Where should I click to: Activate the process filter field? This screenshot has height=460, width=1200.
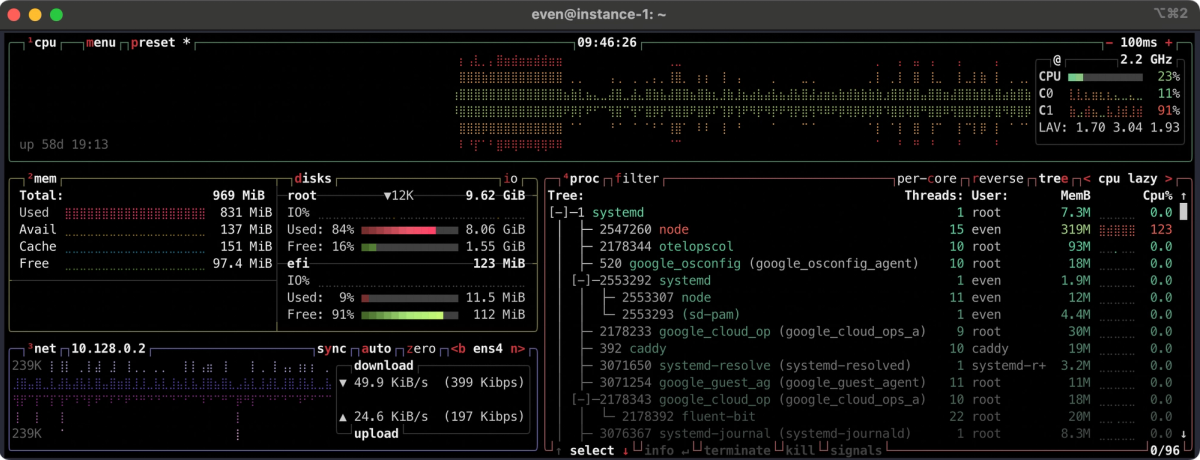637,178
